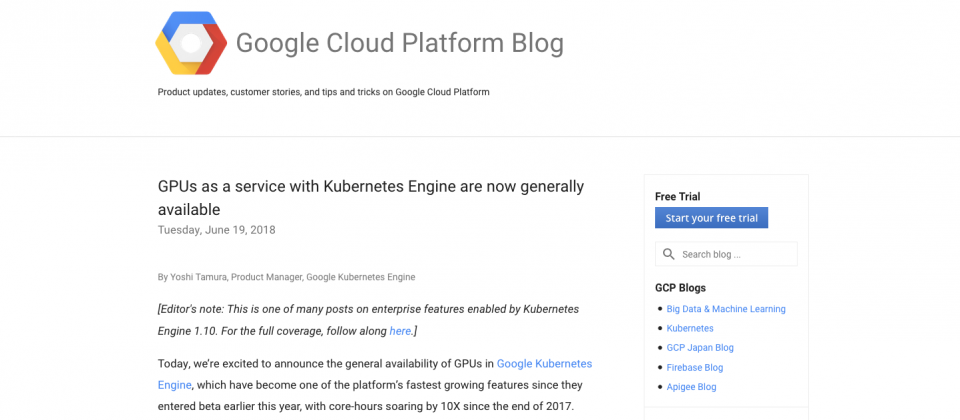Image resolution: width=960 pixels, height=420 pixels.
Task: Click the Google Cloud Platform hexagon logo
Action: pyautogui.click(x=191, y=43)
